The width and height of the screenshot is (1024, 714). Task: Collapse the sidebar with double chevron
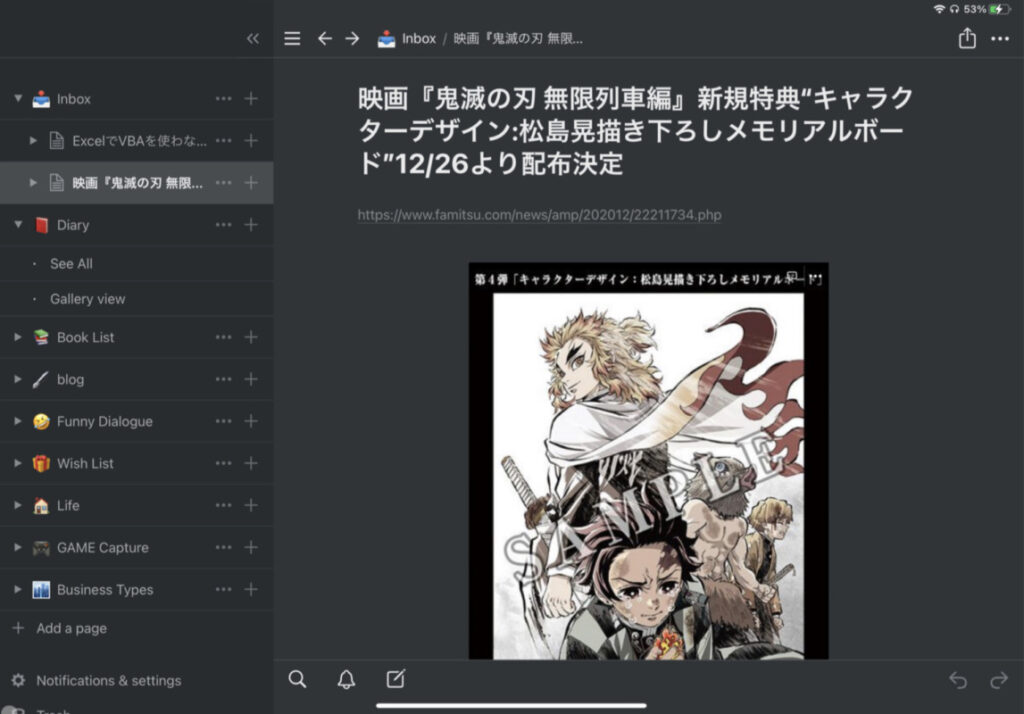tap(253, 39)
